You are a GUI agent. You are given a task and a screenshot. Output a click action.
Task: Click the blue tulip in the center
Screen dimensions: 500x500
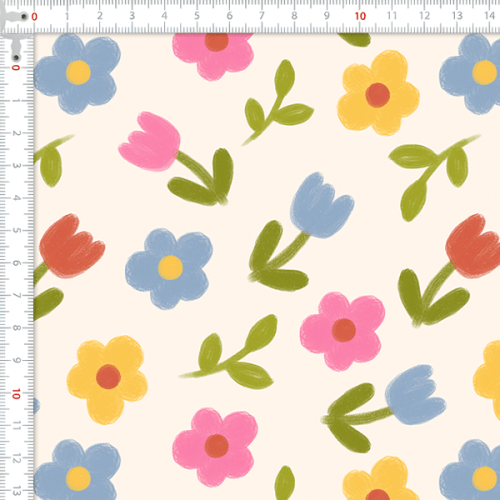(x=321, y=205)
